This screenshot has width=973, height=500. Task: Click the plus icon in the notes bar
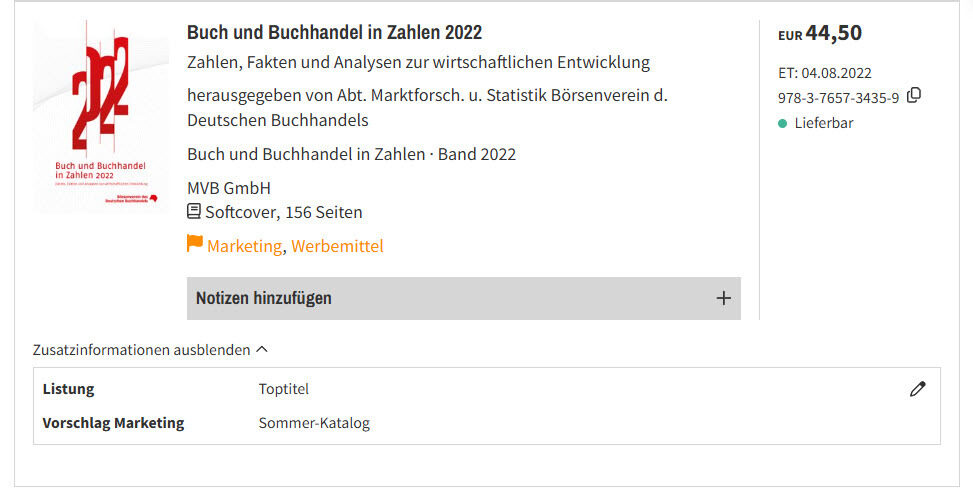pos(724,298)
